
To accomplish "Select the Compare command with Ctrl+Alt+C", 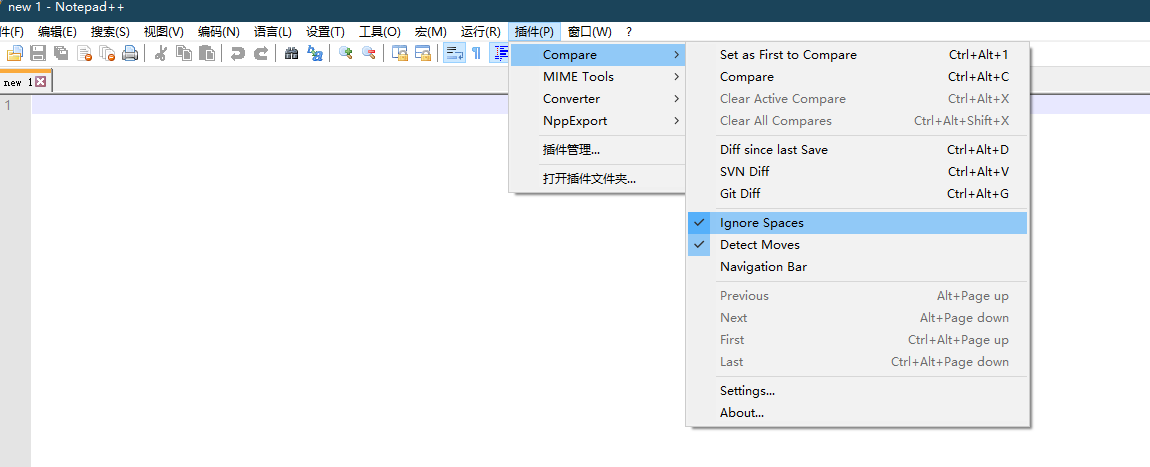I will pos(857,77).
